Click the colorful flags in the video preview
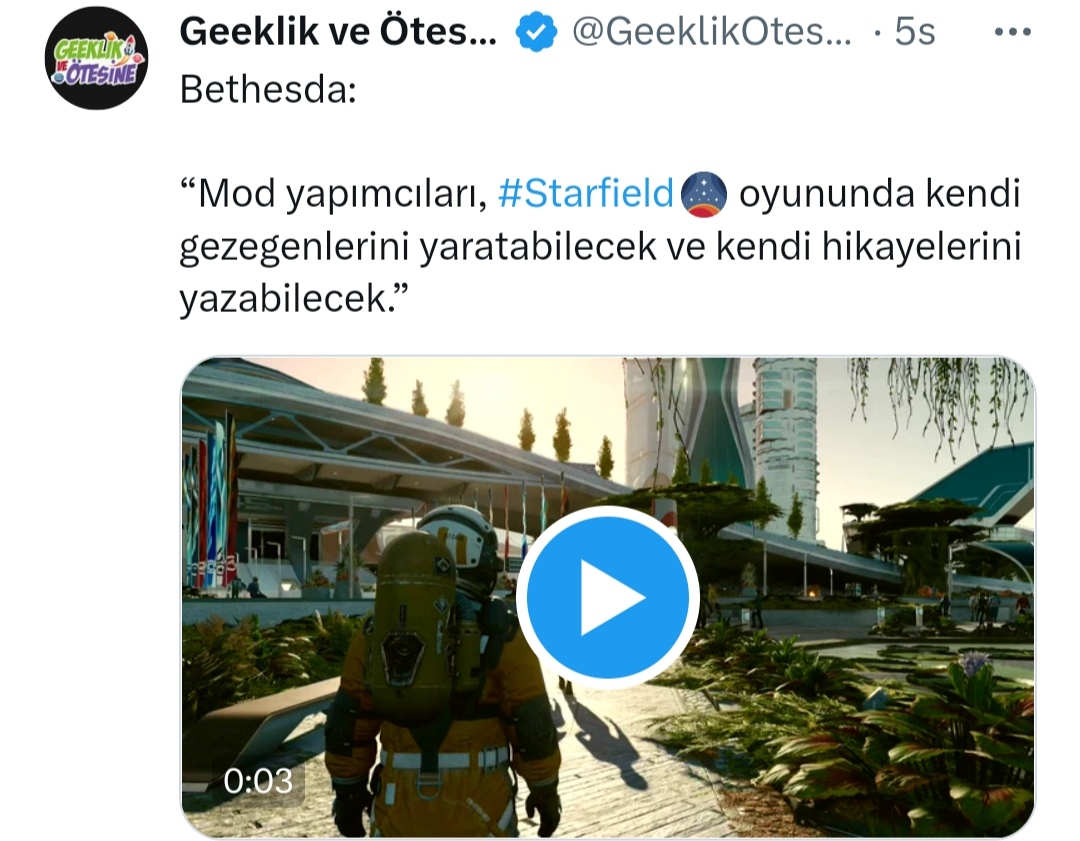Image resolution: width=1080 pixels, height=841 pixels. pos(210,501)
